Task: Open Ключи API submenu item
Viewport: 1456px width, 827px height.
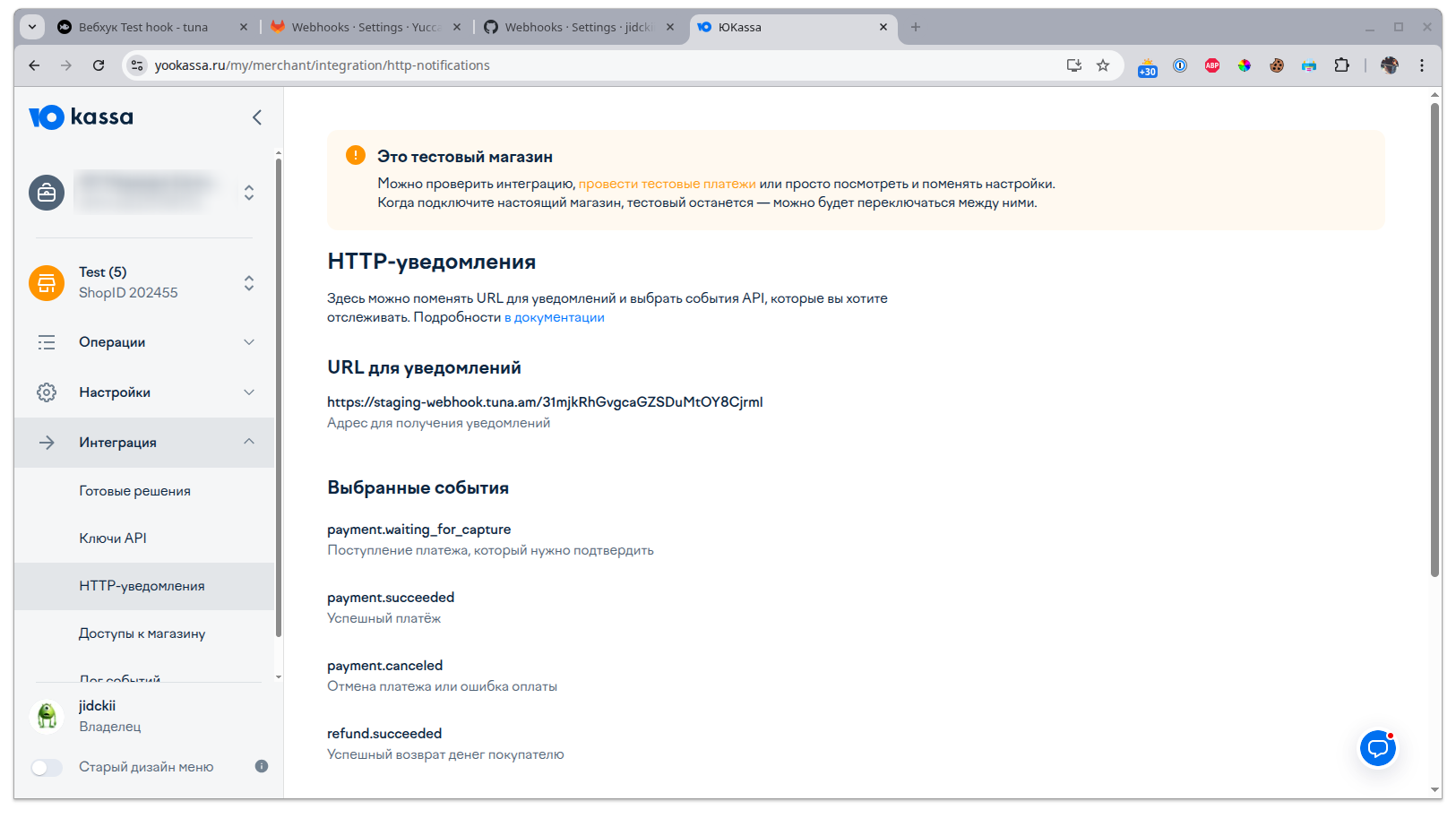Action: [x=144, y=538]
